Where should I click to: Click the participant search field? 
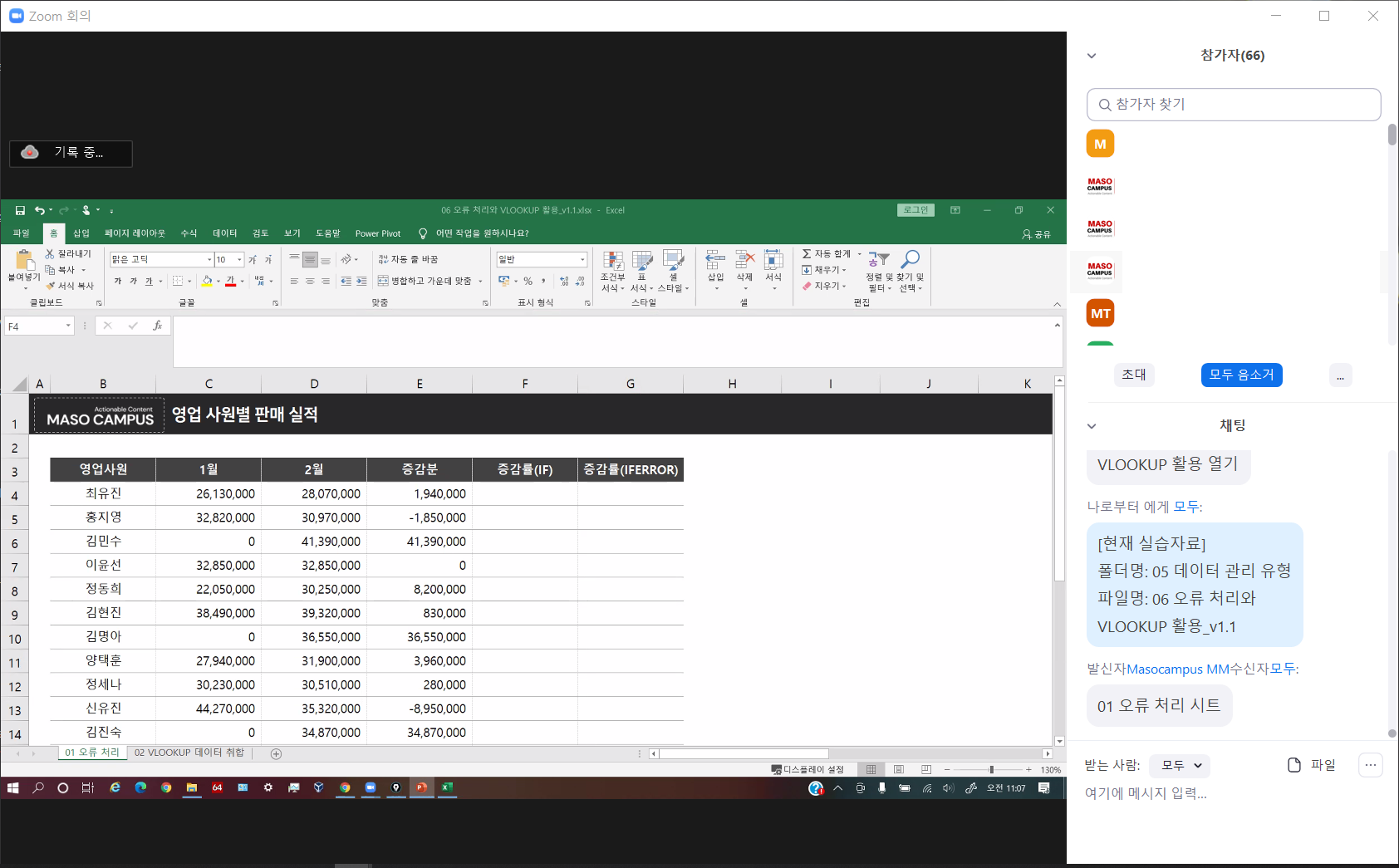point(1234,105)
